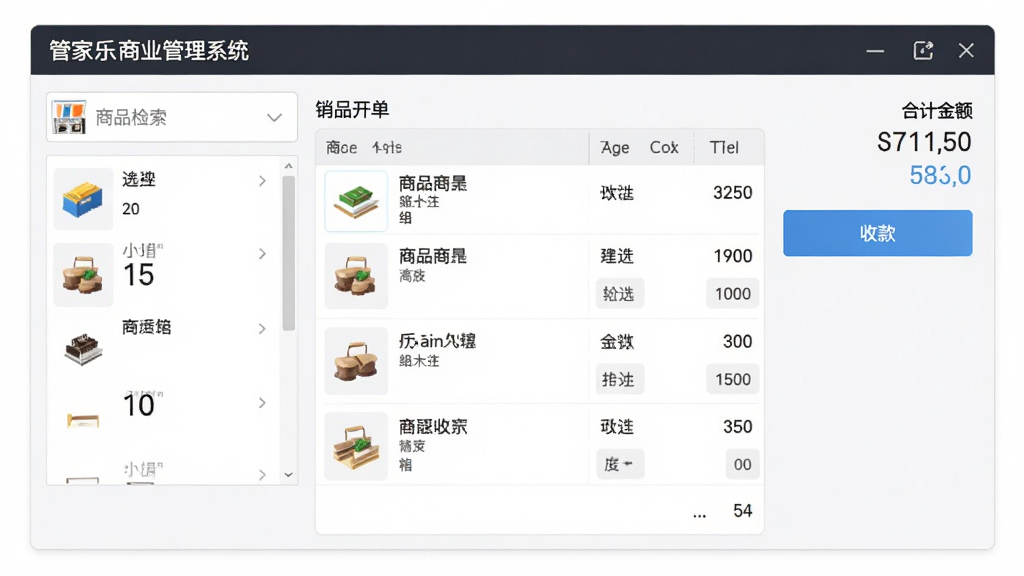Screen dimensions: 1024x576
Task: Click the 300 amount value
Action: [737, 342]
